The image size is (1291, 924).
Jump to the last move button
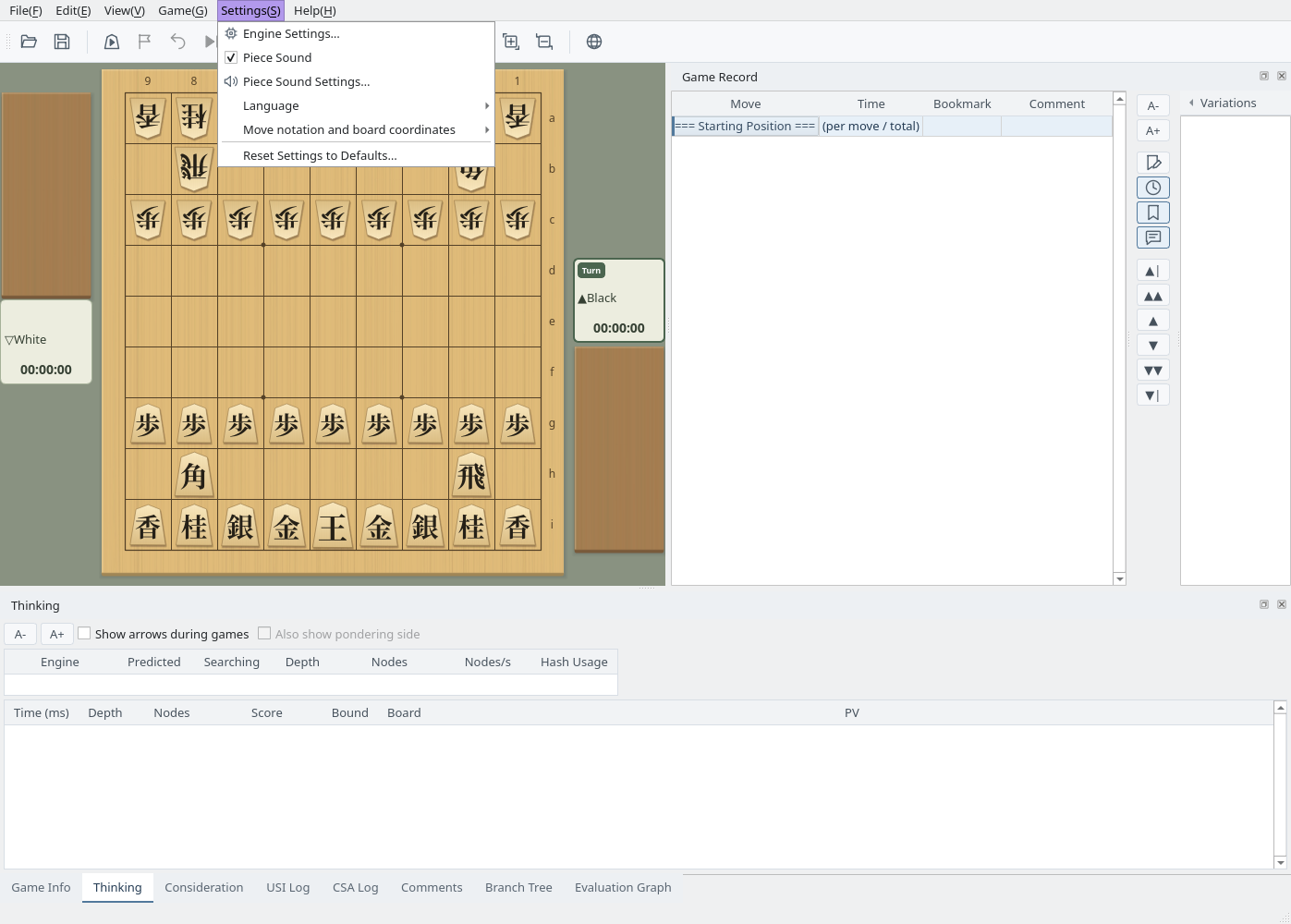[1153, 395]
